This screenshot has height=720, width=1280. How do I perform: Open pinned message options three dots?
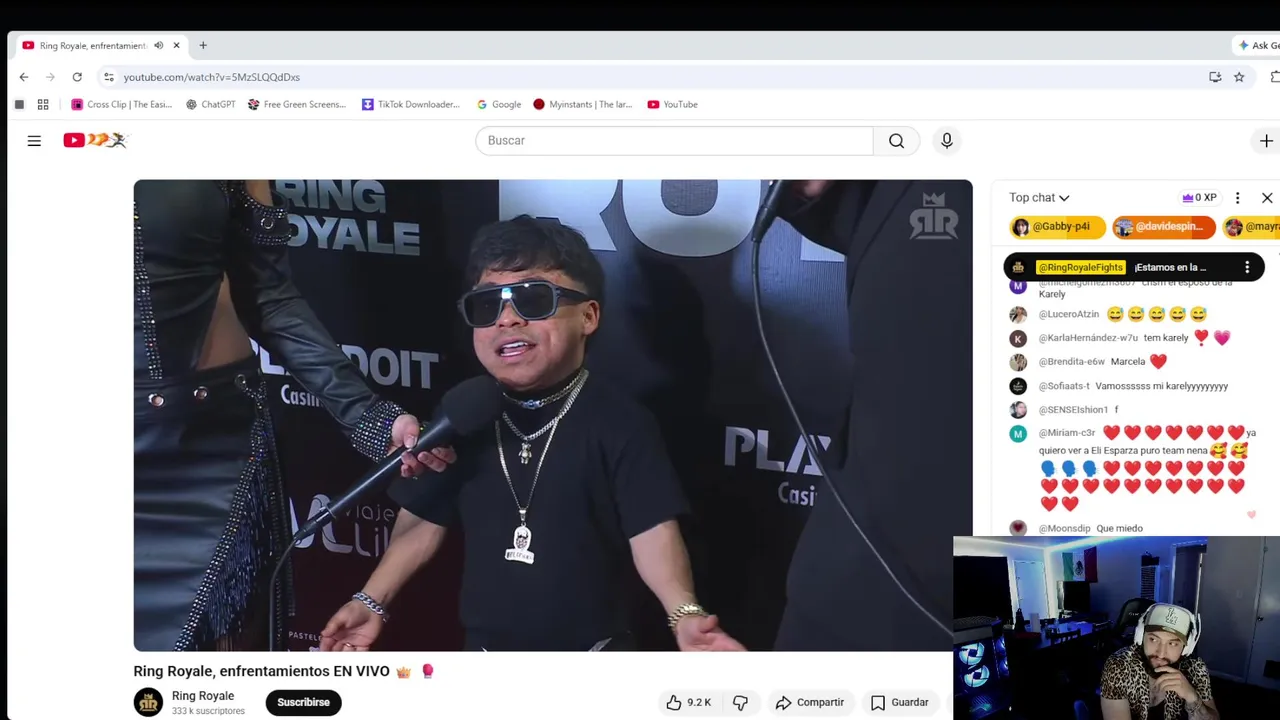pyautogui.click(x=1247, y=267)
